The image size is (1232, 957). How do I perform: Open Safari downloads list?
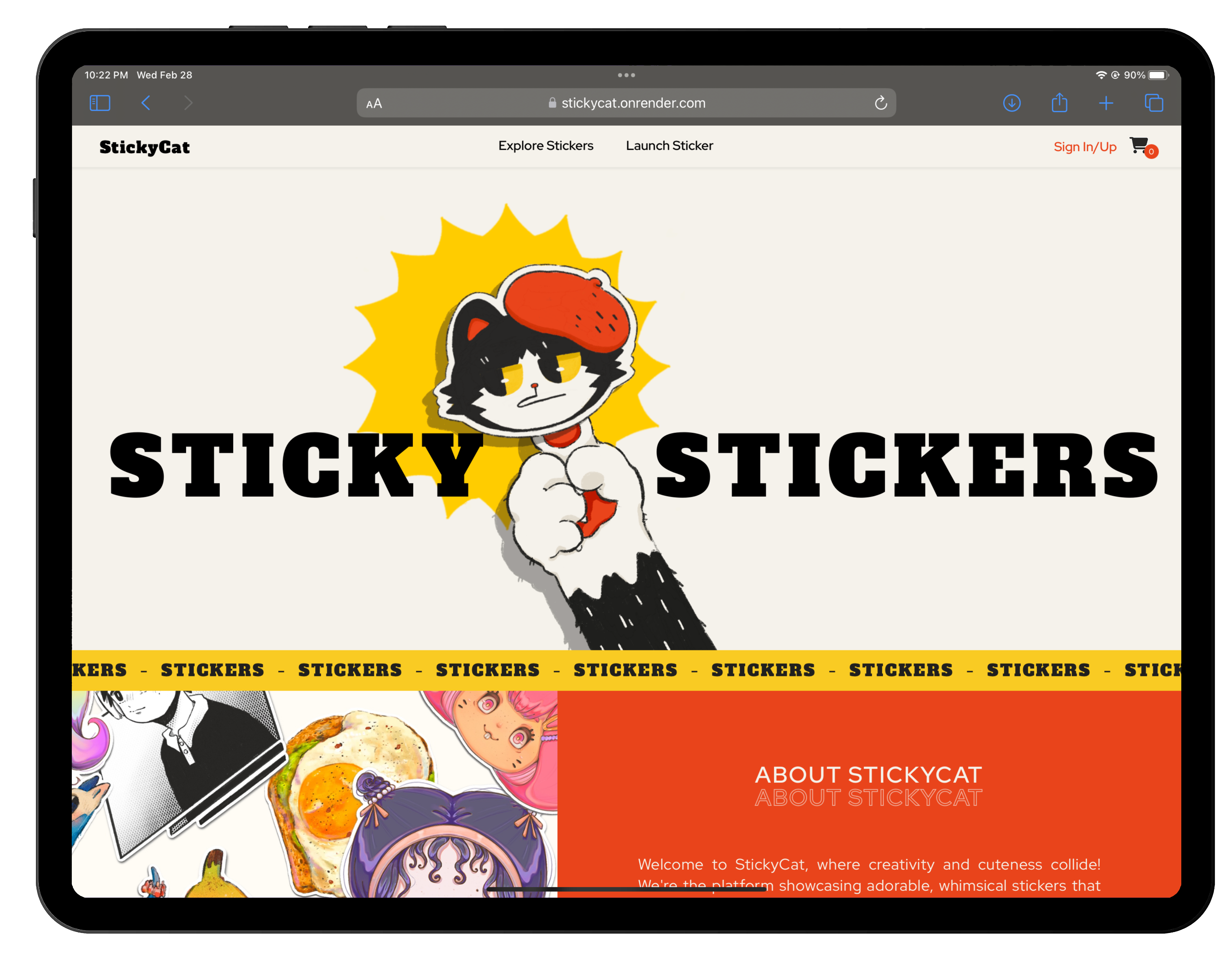coord(1011,103)
